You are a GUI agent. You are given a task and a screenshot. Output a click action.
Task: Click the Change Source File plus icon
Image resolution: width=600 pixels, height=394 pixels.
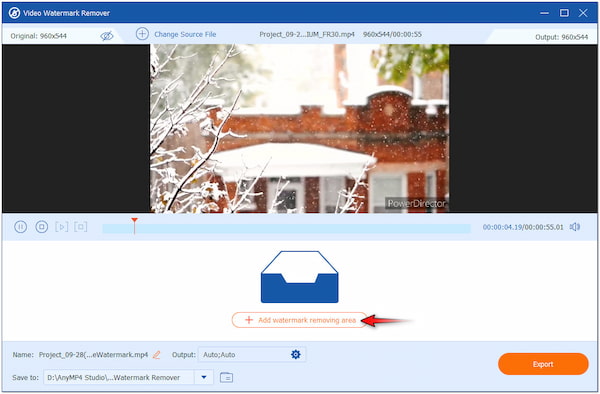coord(142,34)
